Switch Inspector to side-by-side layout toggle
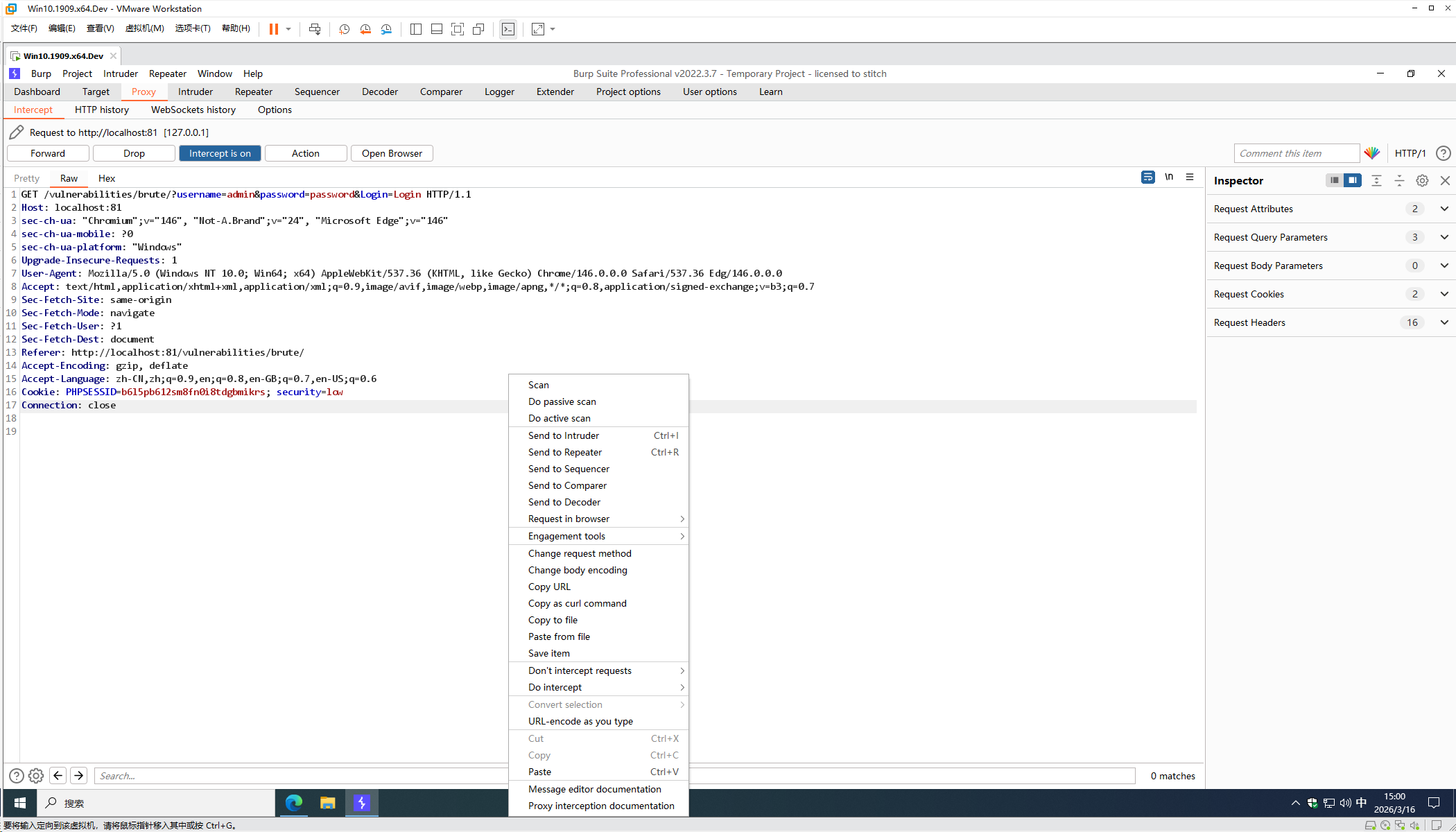This screenshot has width=1456, height=832. pyautogui.click(x=1352, y=181)
